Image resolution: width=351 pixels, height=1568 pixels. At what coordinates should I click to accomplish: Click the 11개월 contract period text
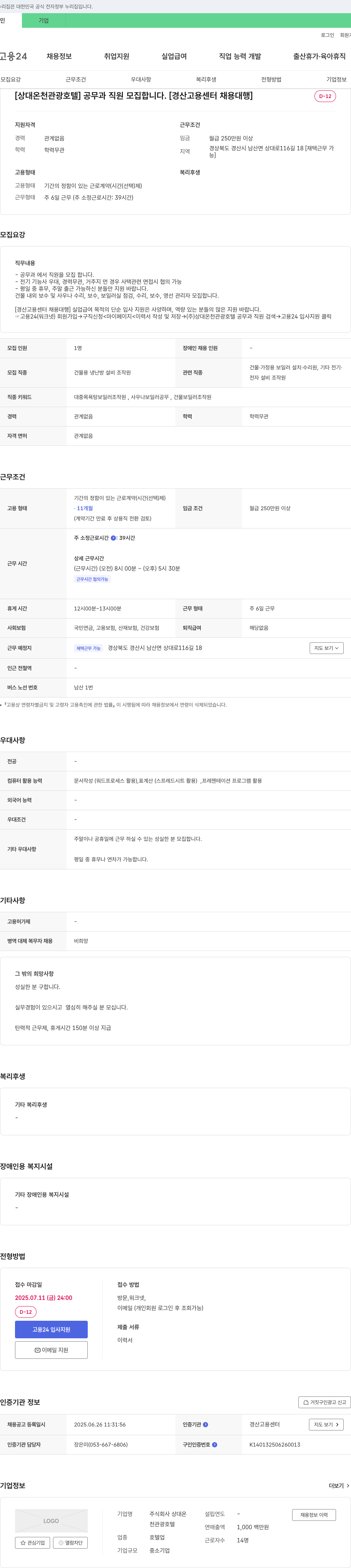(84, 508)
